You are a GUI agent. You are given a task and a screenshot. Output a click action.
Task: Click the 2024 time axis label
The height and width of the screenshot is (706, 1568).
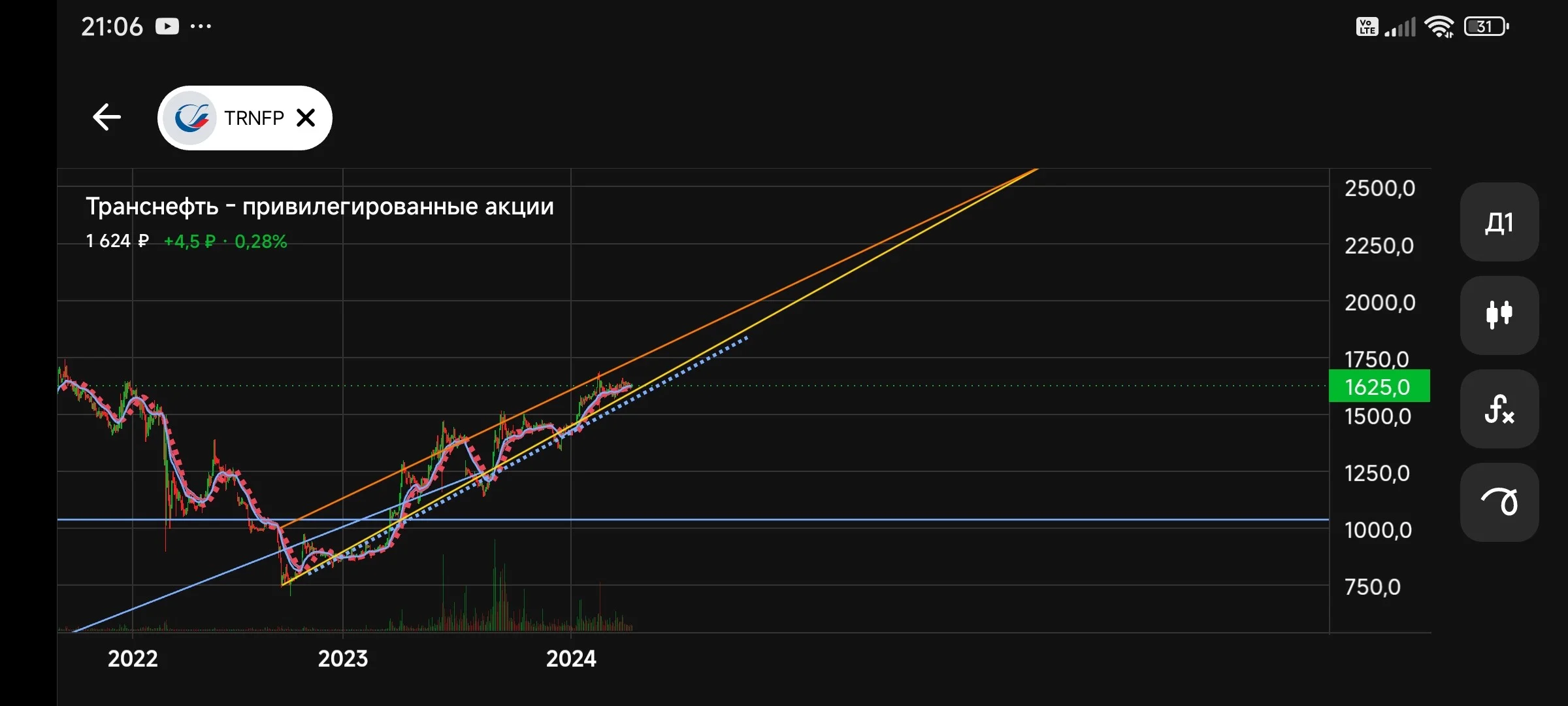[x=571, y=658]
